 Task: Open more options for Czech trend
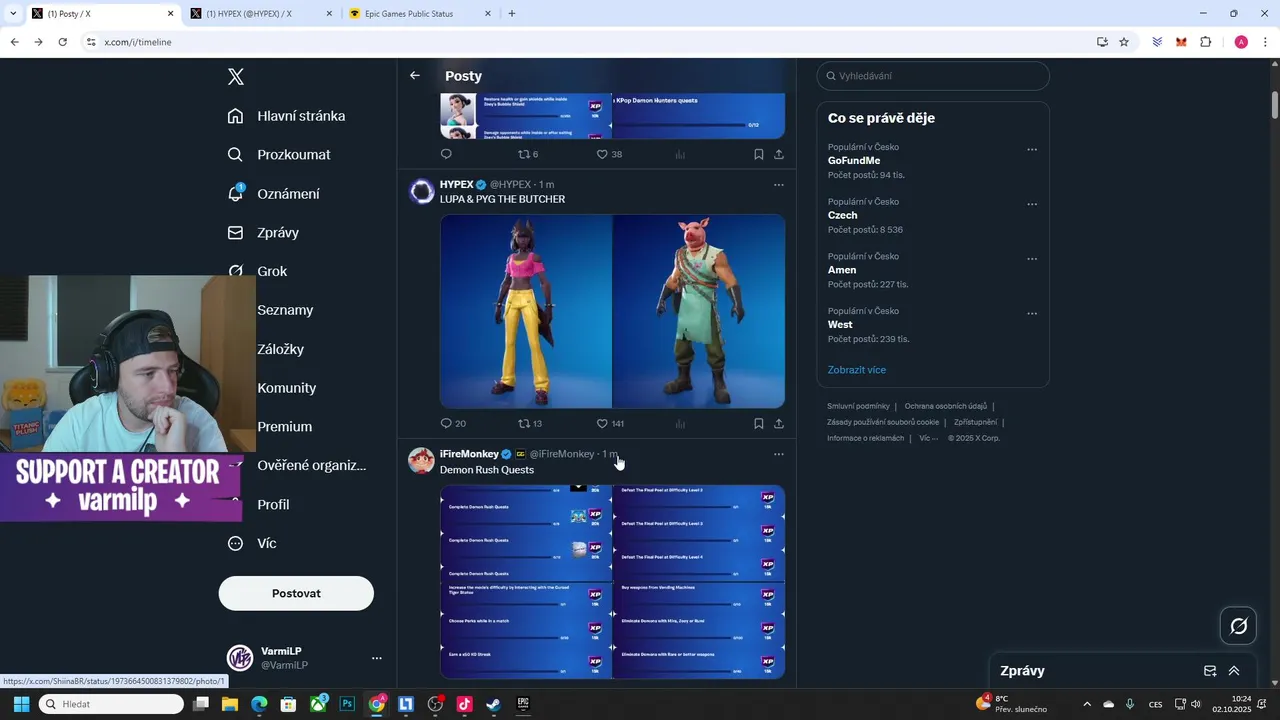coord(1032,204)
